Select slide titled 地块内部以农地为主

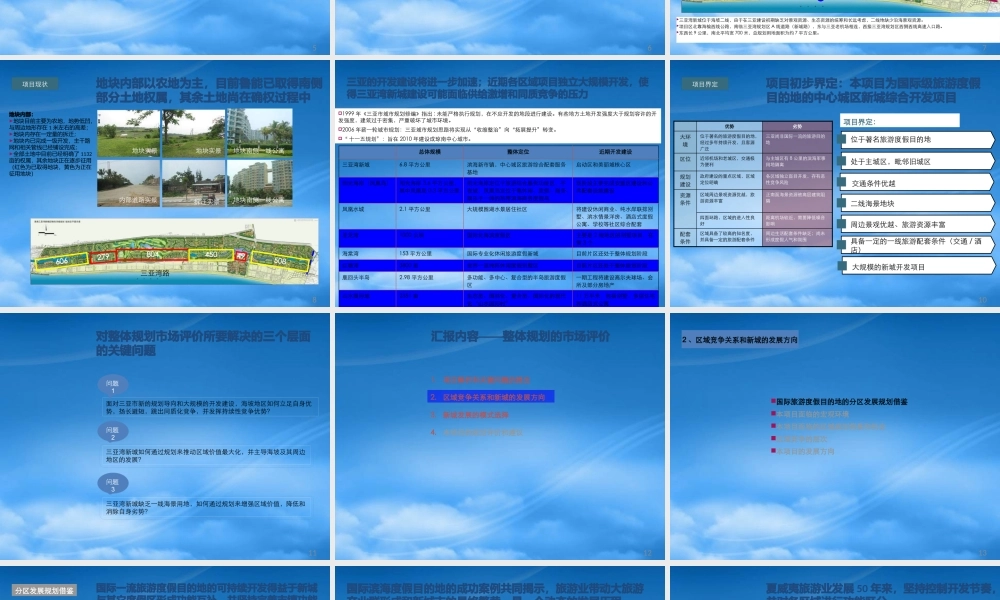pyautogui.click(x=165, y=184)
